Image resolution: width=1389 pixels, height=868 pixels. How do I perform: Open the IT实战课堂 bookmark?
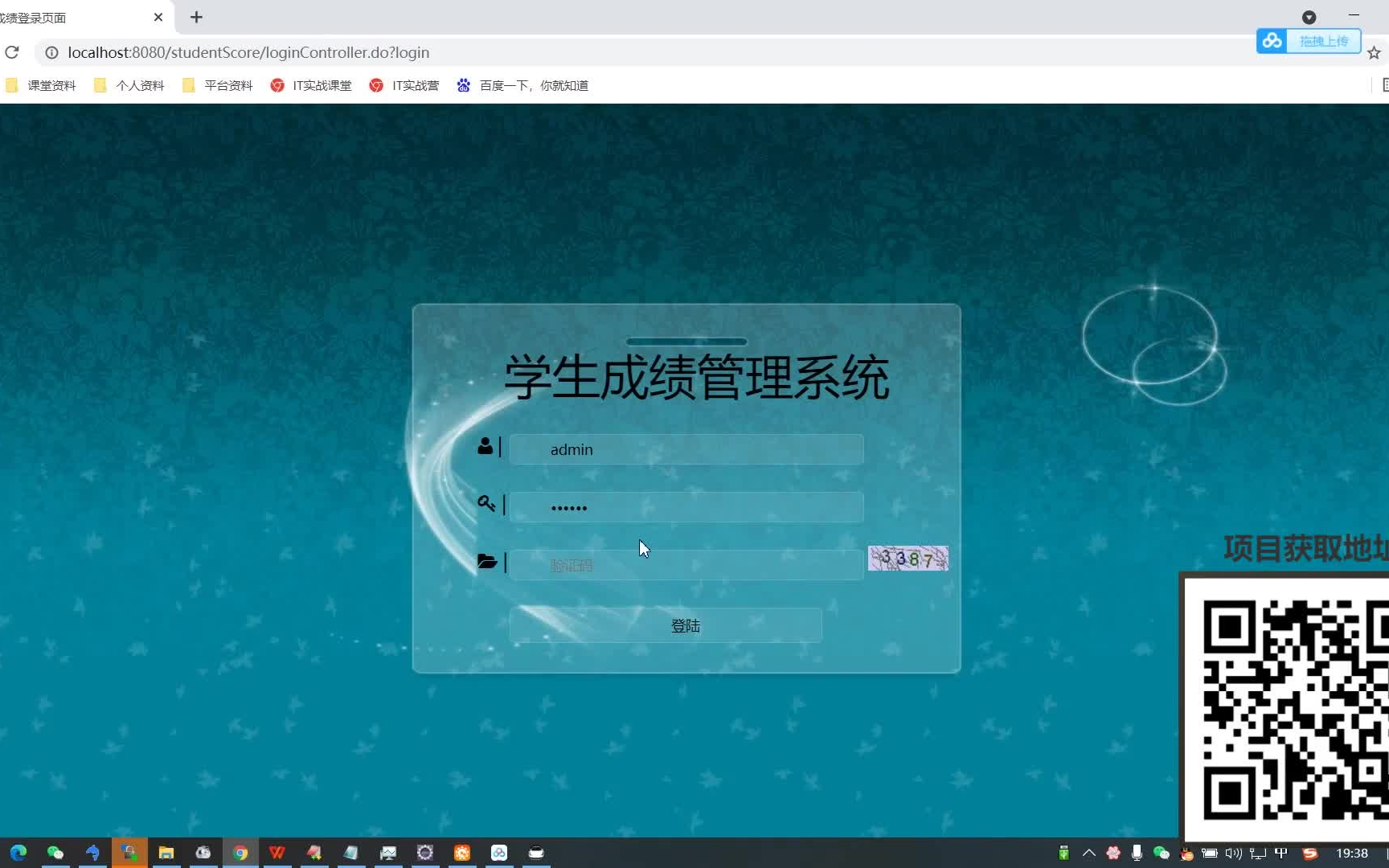coord(311,85)
